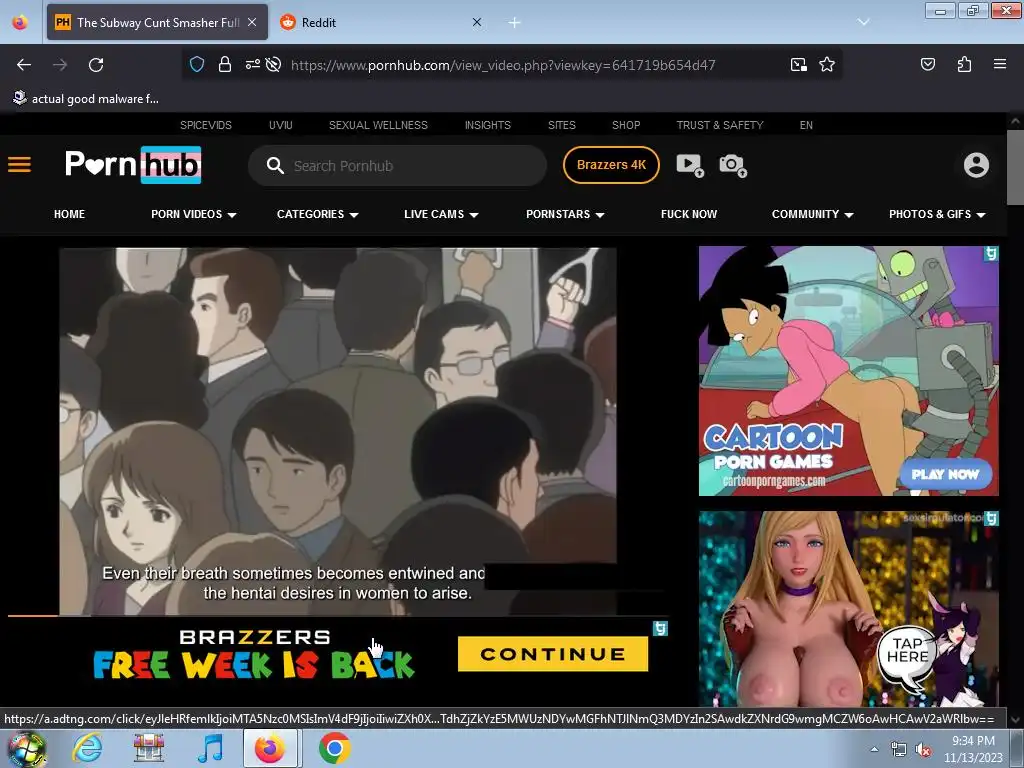
Task: Go back with the back arrow
Action: (24, 65)
